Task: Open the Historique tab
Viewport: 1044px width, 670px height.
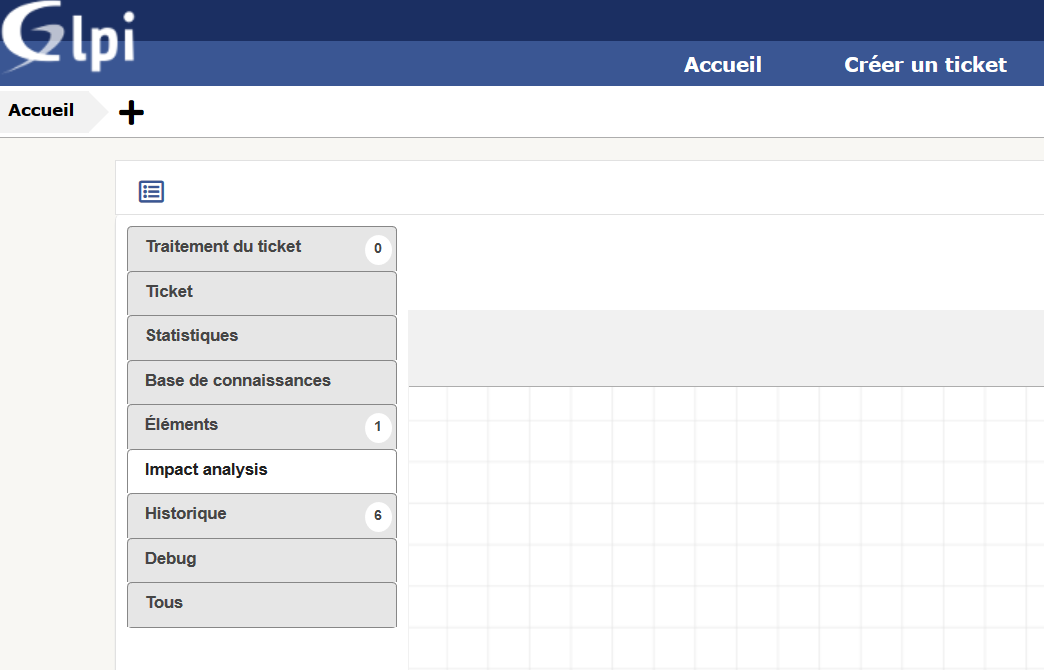Action: click(262, 515)
